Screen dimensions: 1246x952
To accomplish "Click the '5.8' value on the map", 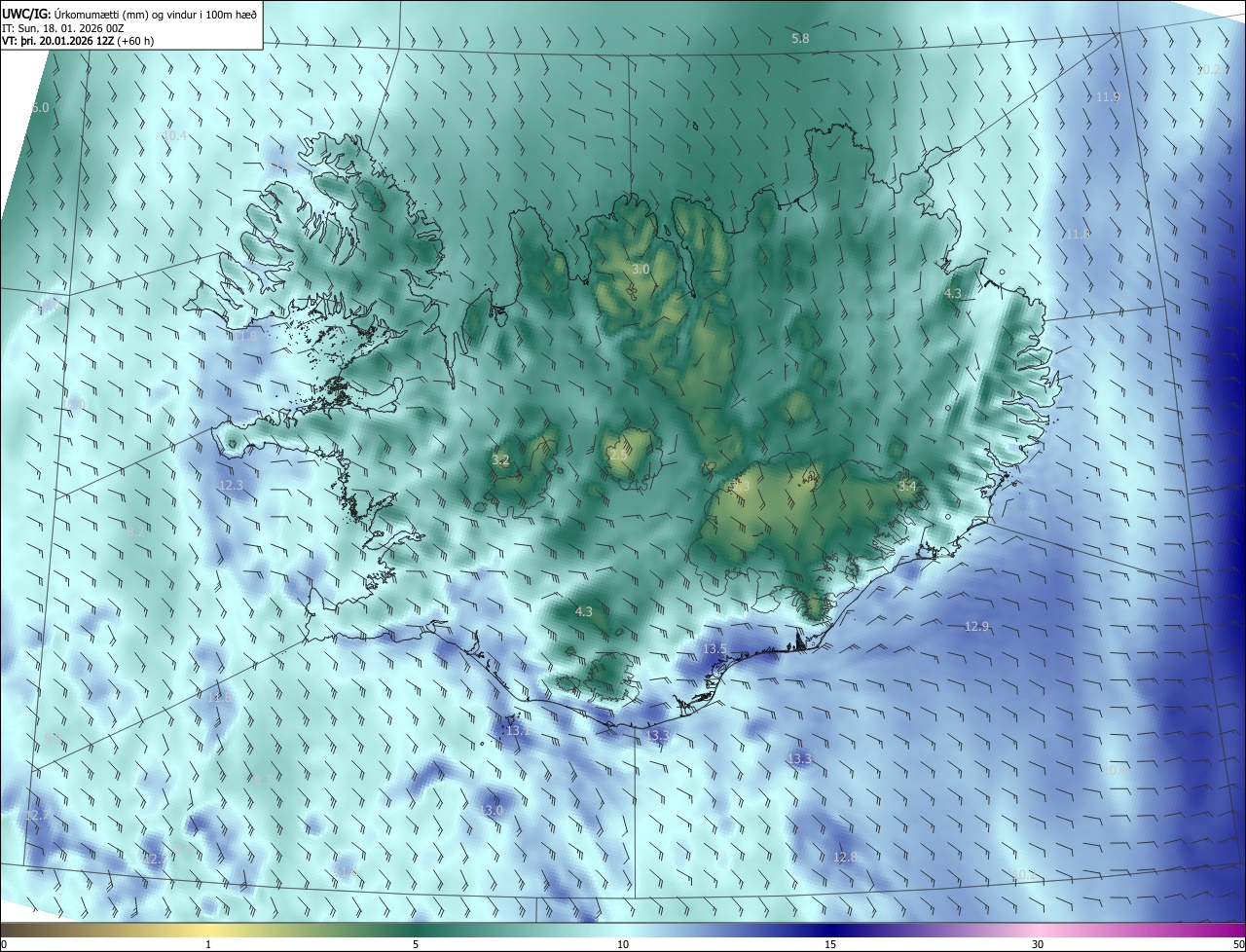I will [800, 38].
